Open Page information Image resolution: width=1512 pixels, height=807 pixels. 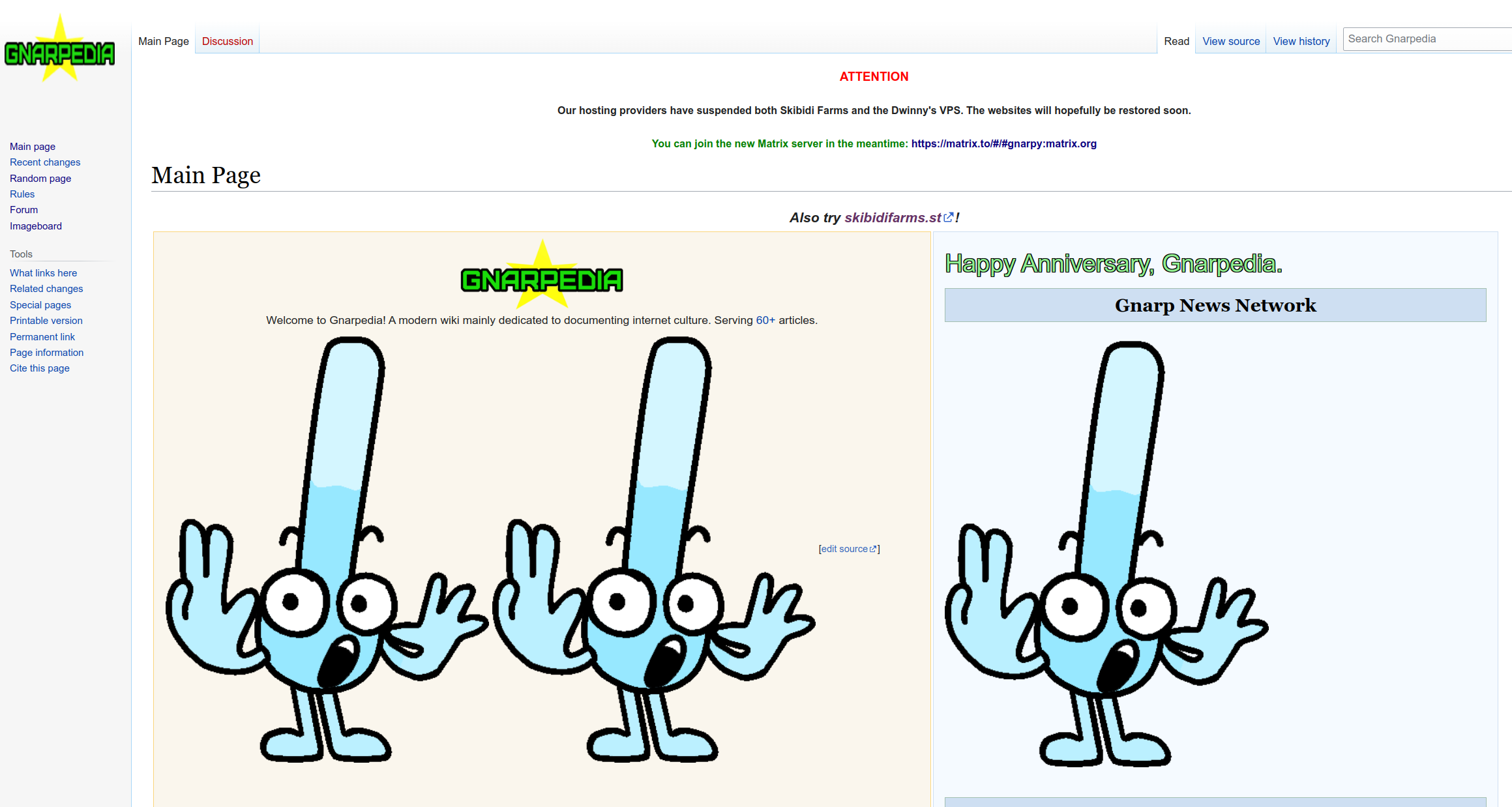coord(47,353)
